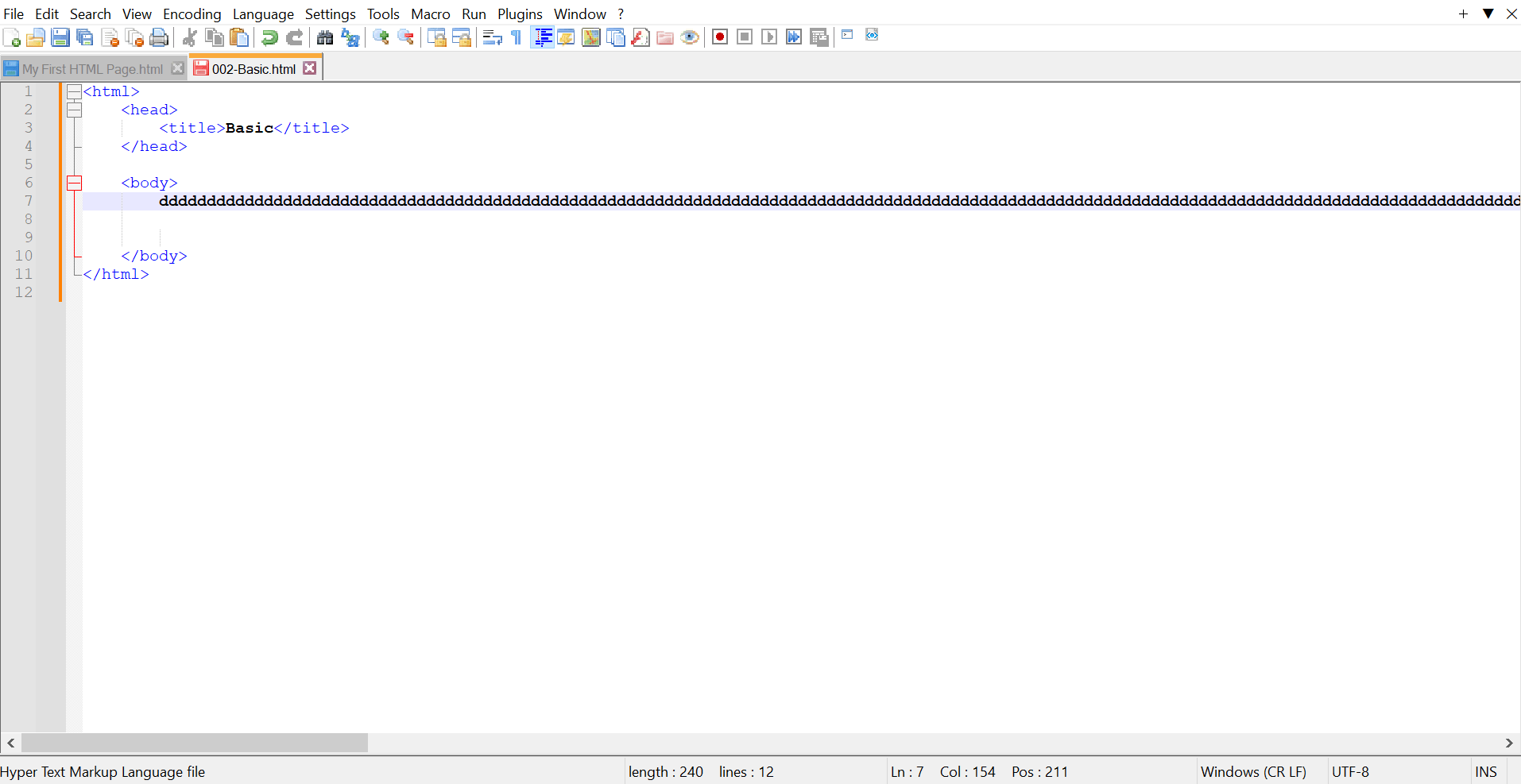This screenshot has height=784, width=1521.
Task: Close the 002-Basic.html tab
Action: (x=309, y=68)
